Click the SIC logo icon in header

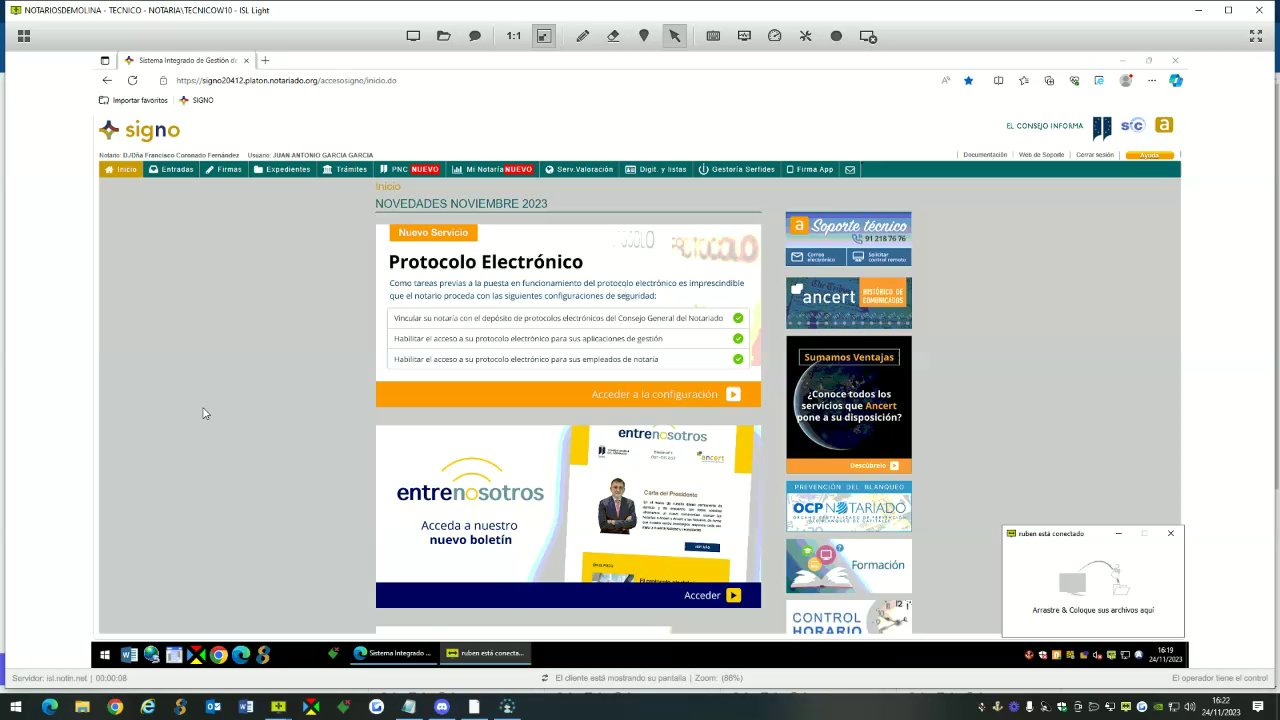click(1132, 126)
